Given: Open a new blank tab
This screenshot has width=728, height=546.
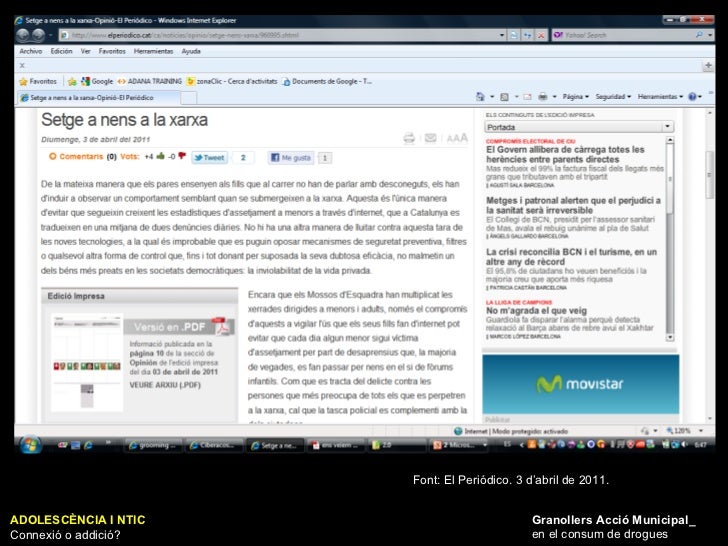Looking at the screenshot, I should point(188,98).
